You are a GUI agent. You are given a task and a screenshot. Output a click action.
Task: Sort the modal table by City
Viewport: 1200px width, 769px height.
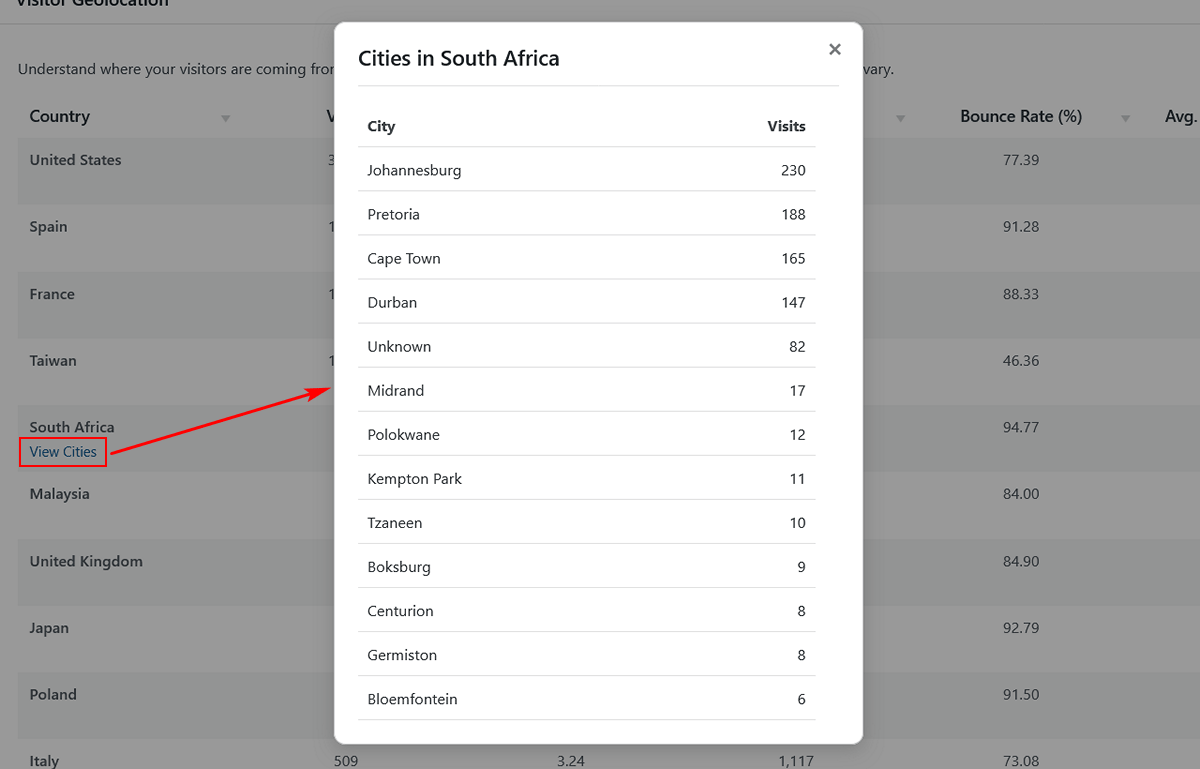pyautogui.click(x=380, y=126)
